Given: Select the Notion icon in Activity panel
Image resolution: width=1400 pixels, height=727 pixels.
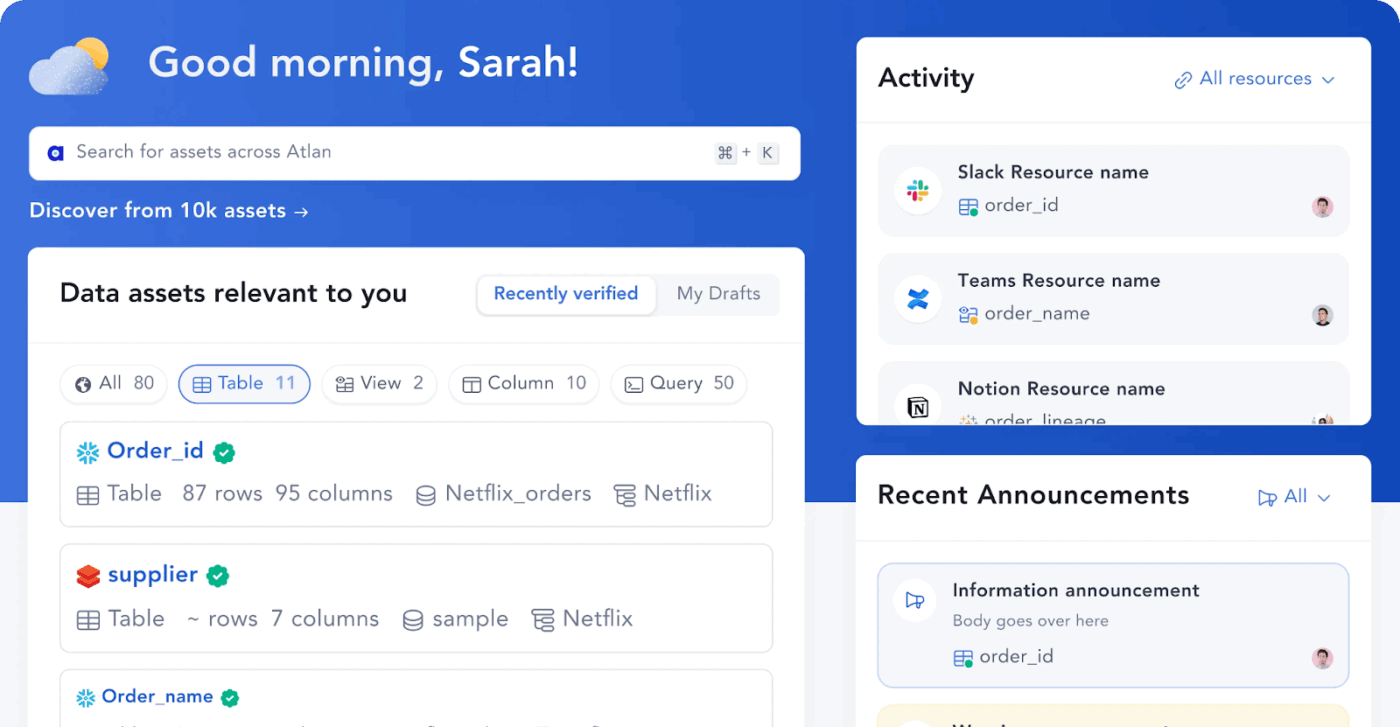Looking at the screenshot, I should click(x=917, y=406).
